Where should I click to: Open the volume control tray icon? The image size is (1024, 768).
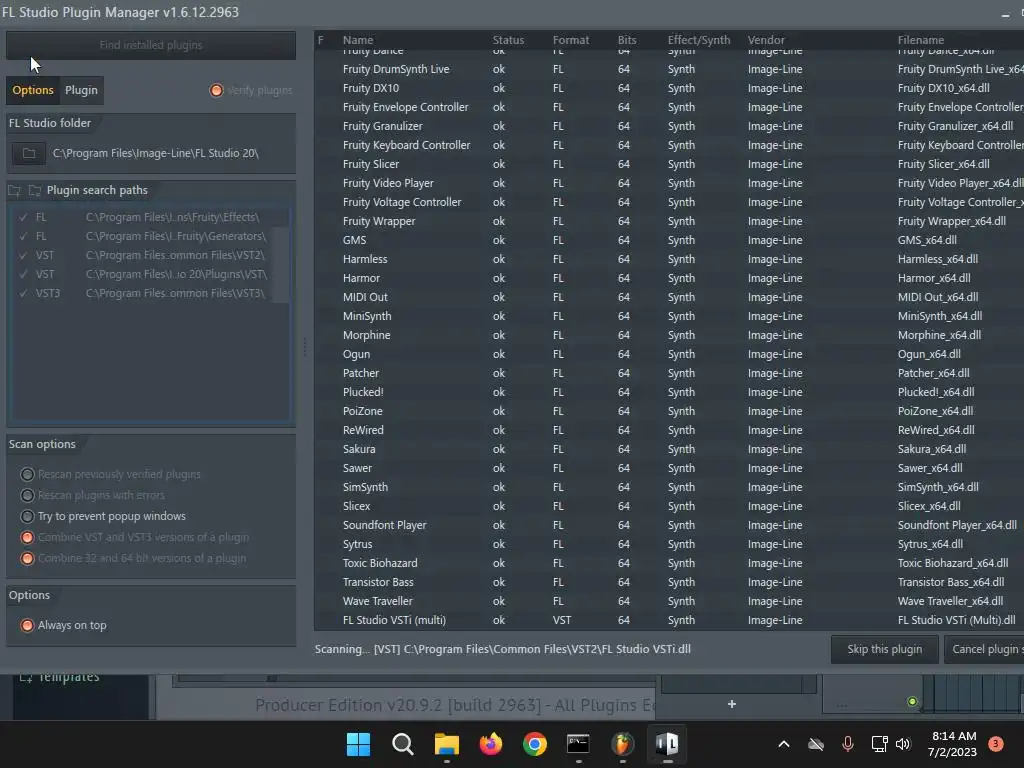(x=903, y=744)
